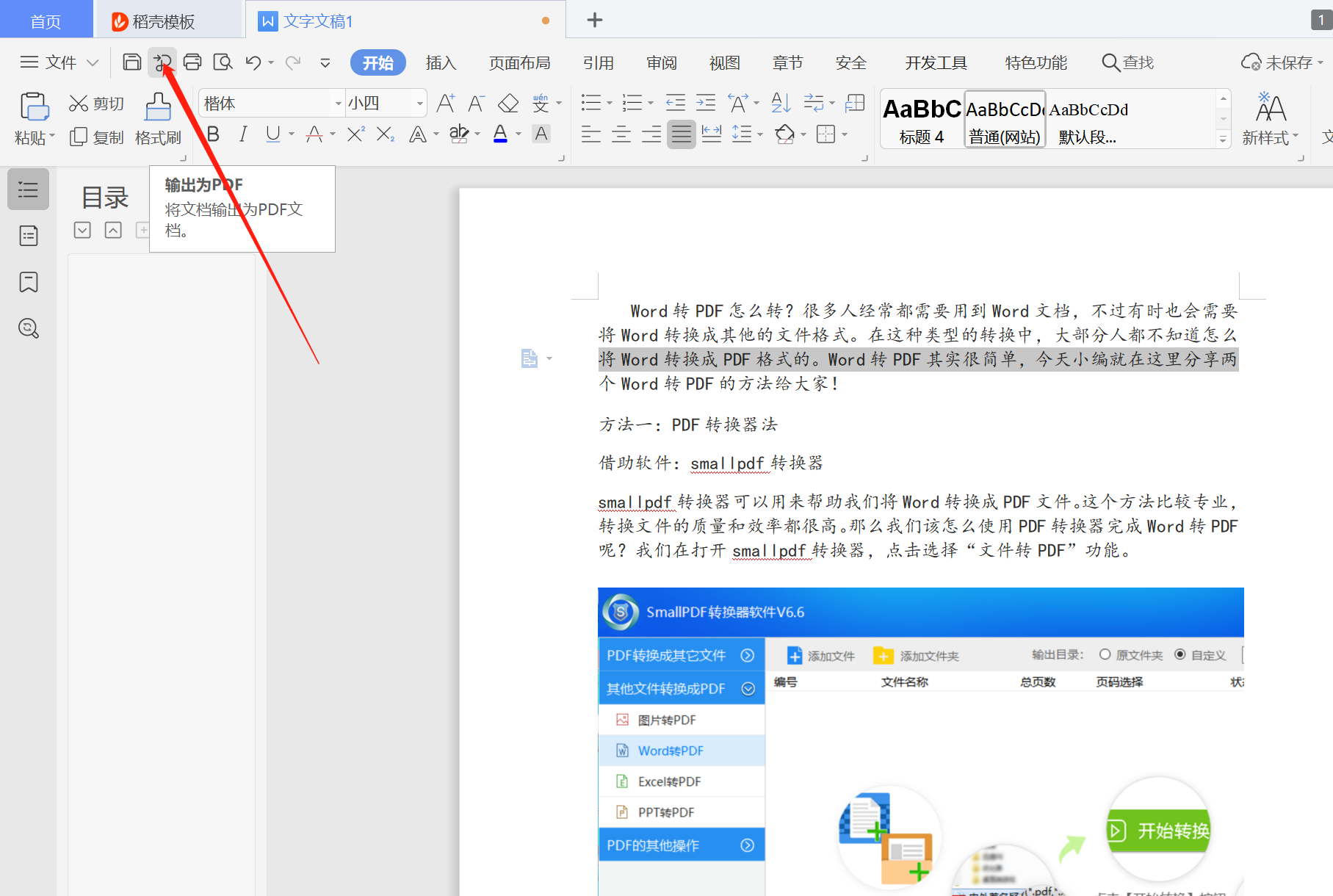The image size is (1333, 896).
Task: Click bulleted list icon
Action: pyautogui.click(x=591, y=103)
